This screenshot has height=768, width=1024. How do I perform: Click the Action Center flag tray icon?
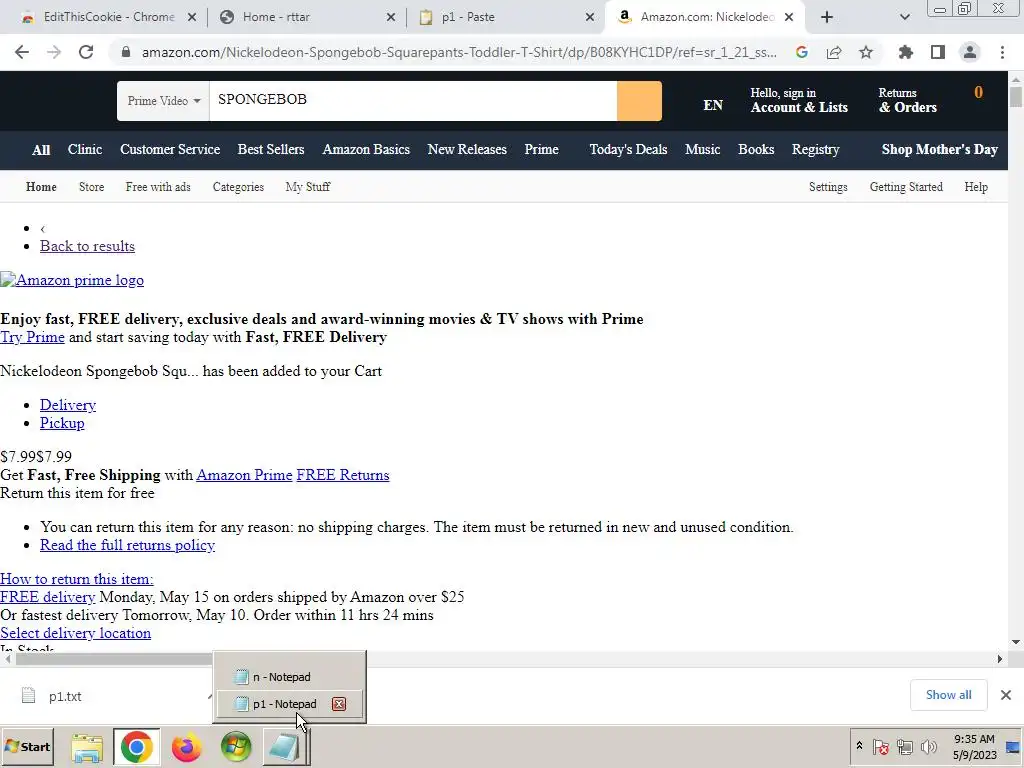tap(880, 746)
